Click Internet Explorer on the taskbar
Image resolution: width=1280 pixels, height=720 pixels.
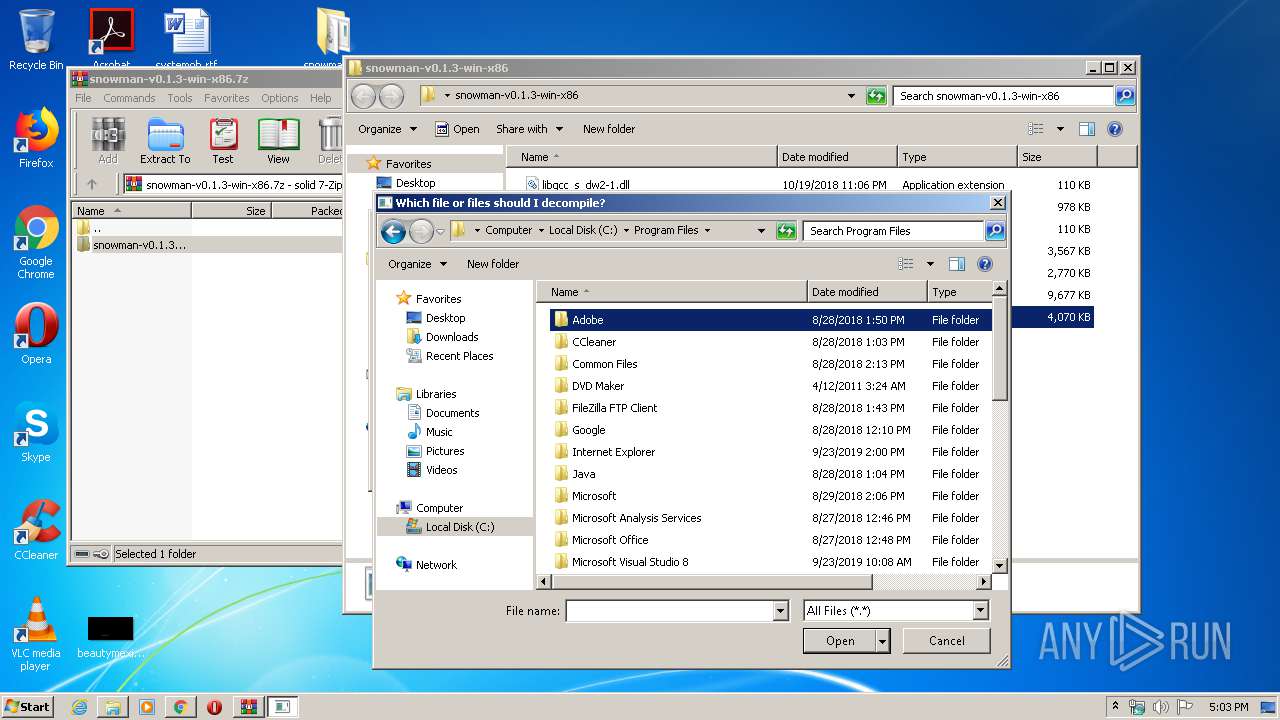coord(80,707)
